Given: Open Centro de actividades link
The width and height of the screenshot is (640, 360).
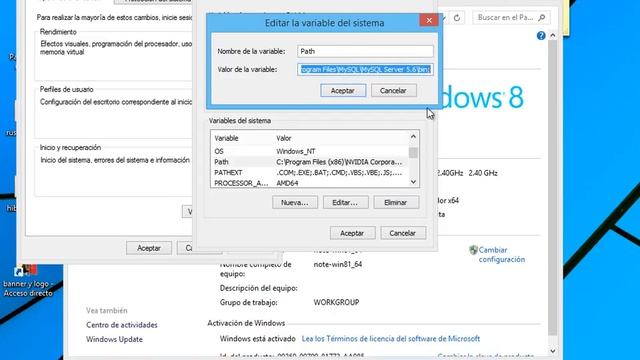Looking at the screenshot, I should coord(122,325).
